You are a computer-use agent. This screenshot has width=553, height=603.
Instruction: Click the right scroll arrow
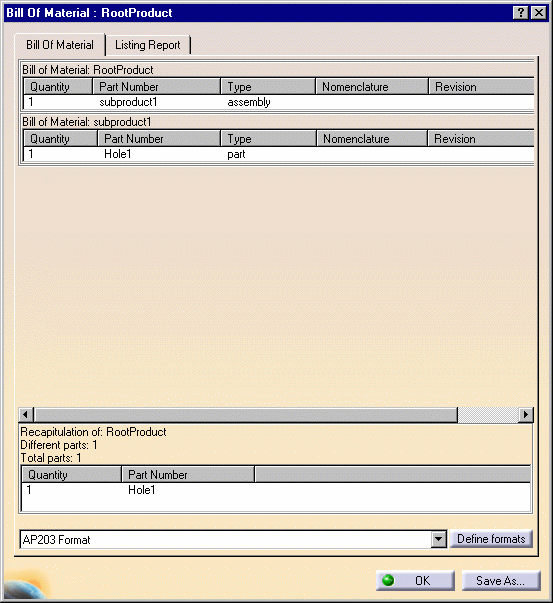pos(526,415)
